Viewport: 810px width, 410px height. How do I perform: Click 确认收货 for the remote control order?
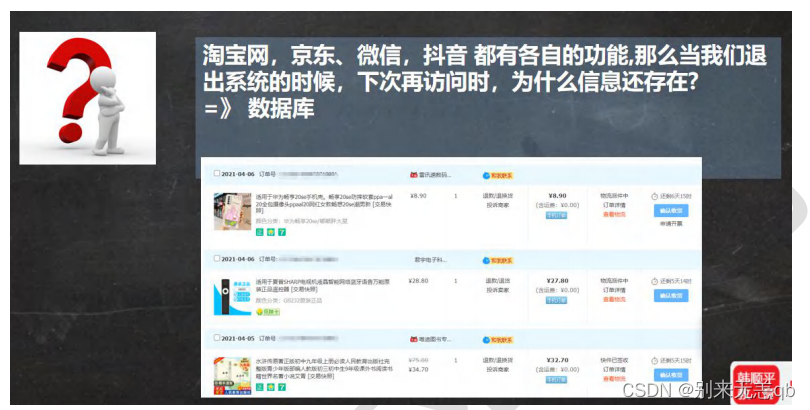point(671,296)
